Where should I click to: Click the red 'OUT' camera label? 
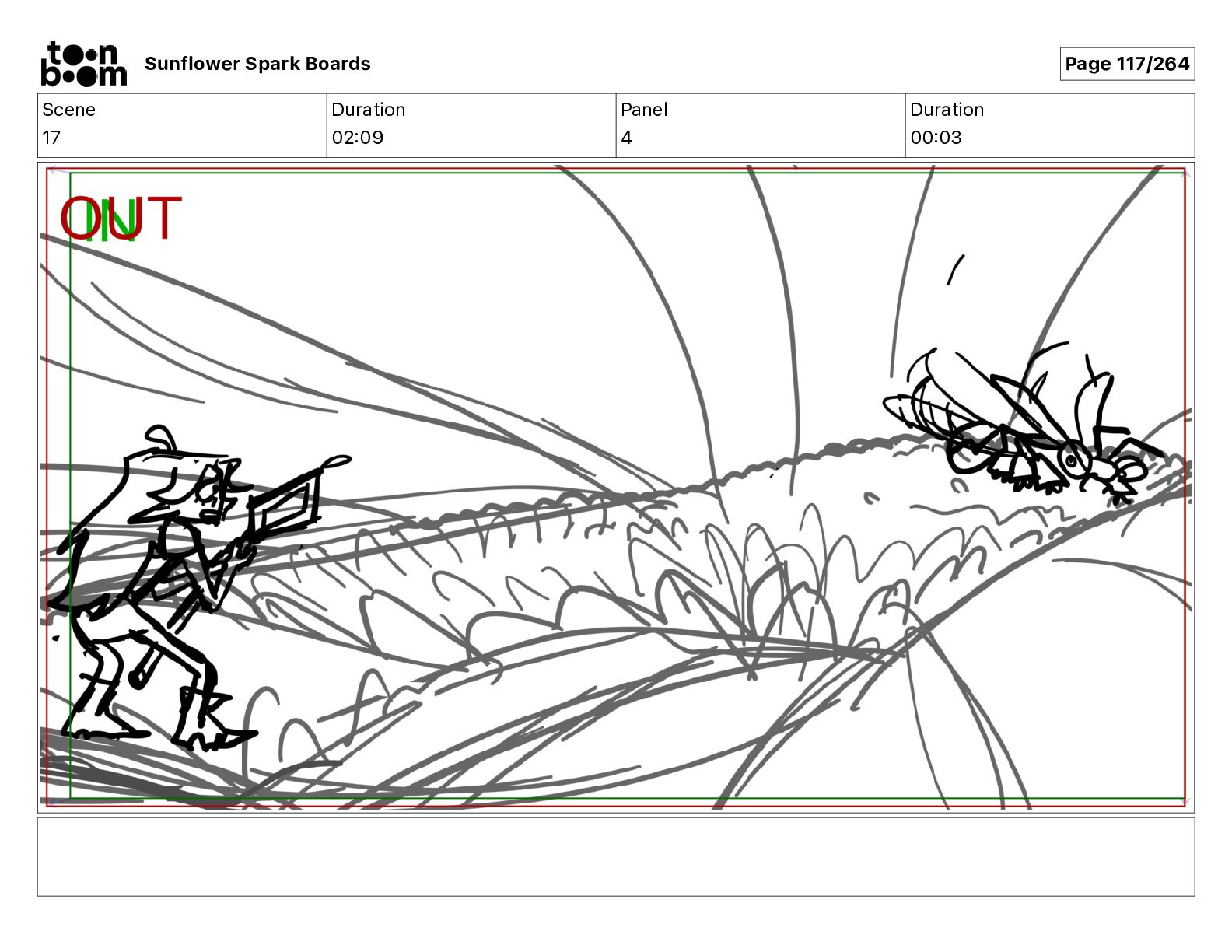[121, 219]
